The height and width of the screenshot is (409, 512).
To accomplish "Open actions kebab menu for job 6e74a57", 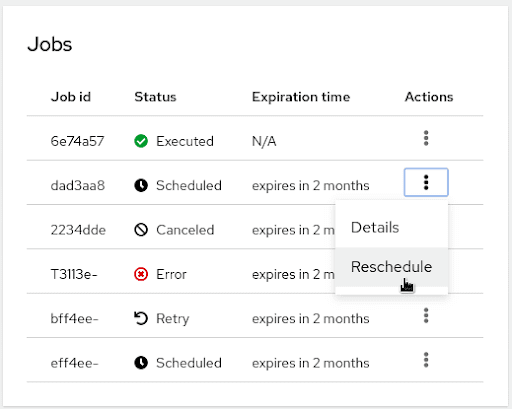I will coord(426,138).
